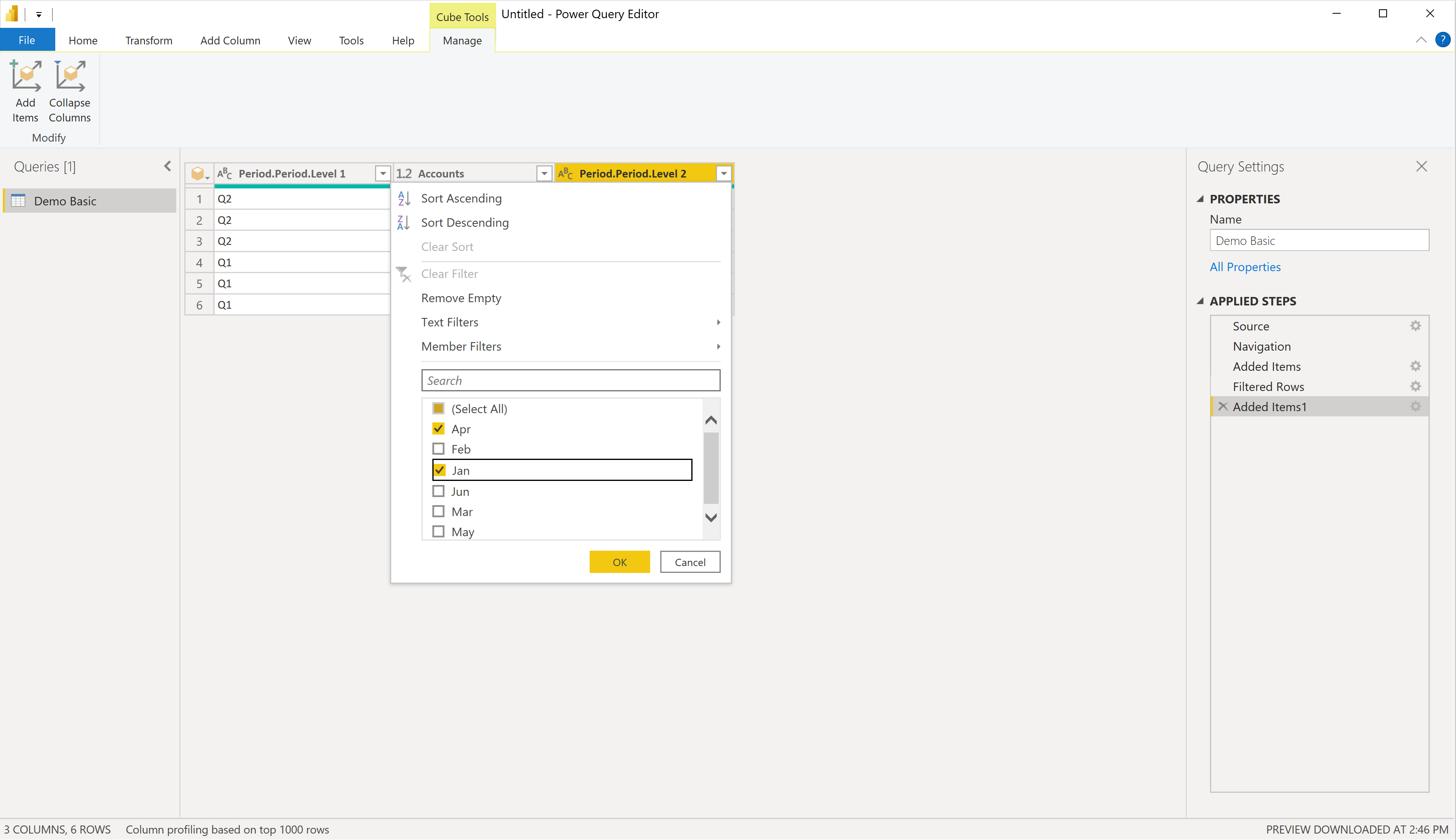Collapse the APPLIED STEPS section triangle
This screenshot has height=840, width=1456.
1201,301
